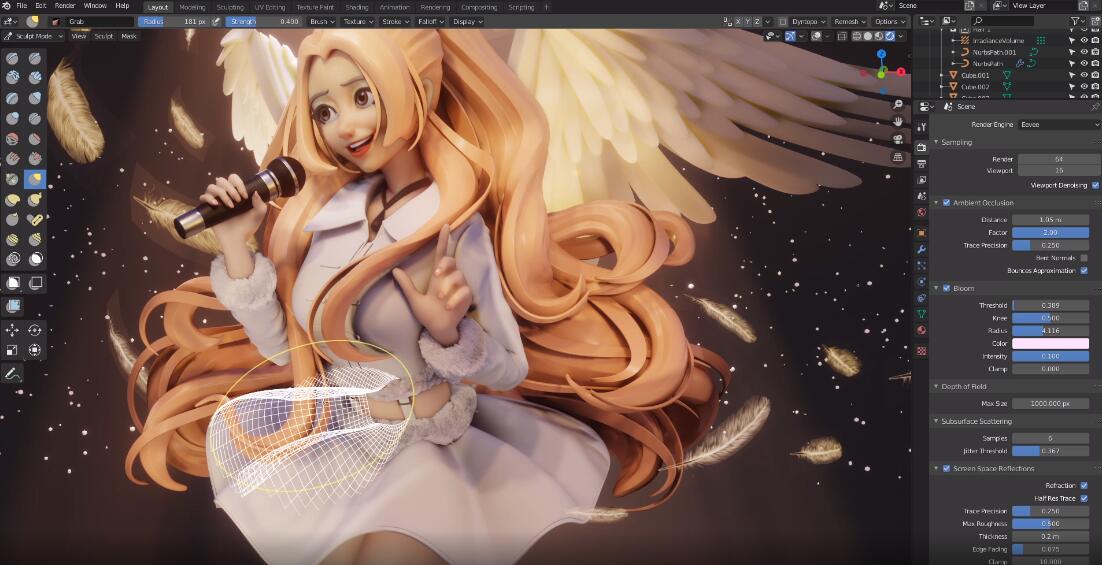Switch to the Sculpting workspace tab
The height and width of the screenshot is (565, 1102).
pyautogui.click(x=230, y=7)
